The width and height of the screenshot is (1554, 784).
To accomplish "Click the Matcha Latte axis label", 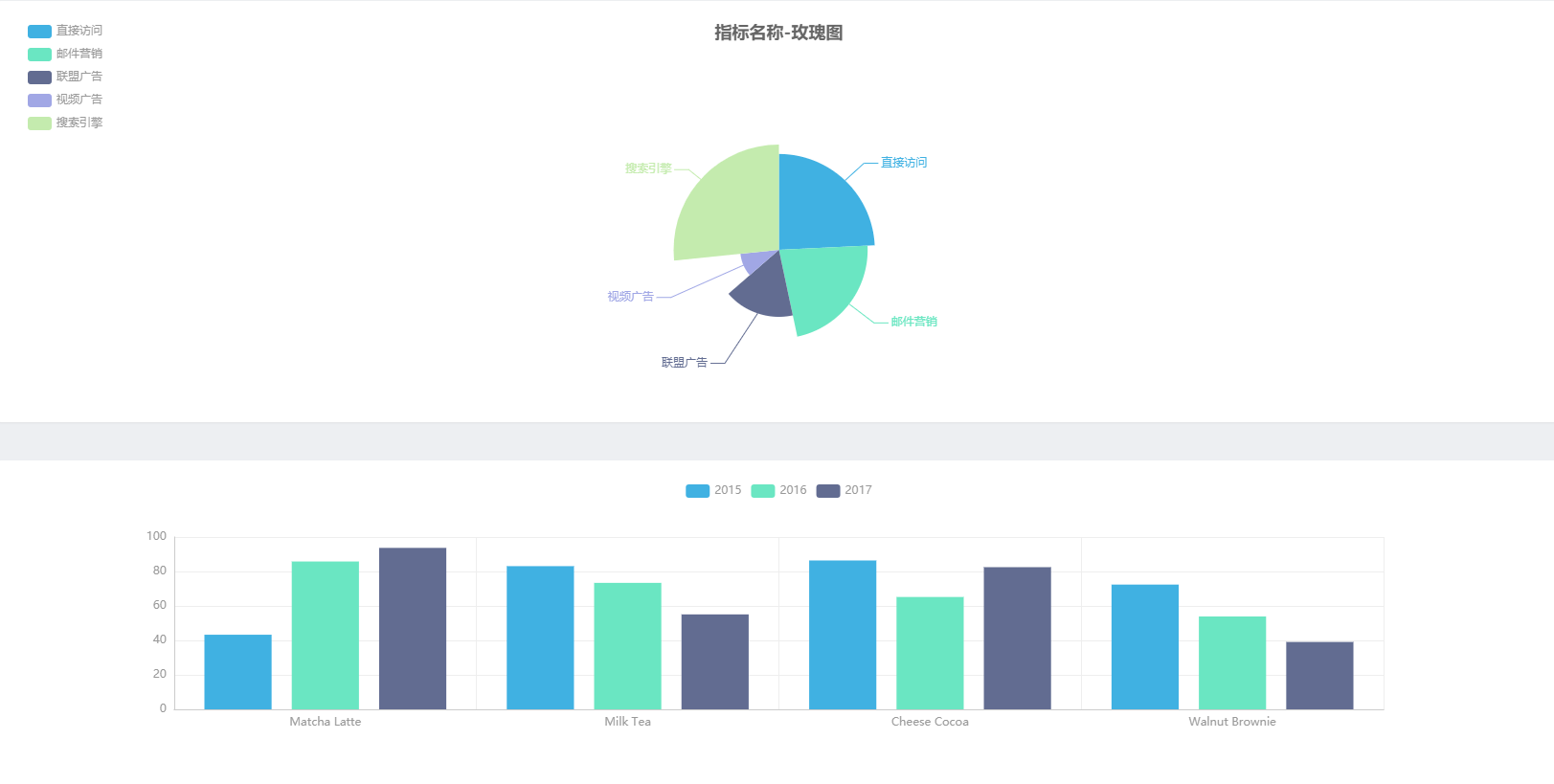I will click(x=326, y=722).
